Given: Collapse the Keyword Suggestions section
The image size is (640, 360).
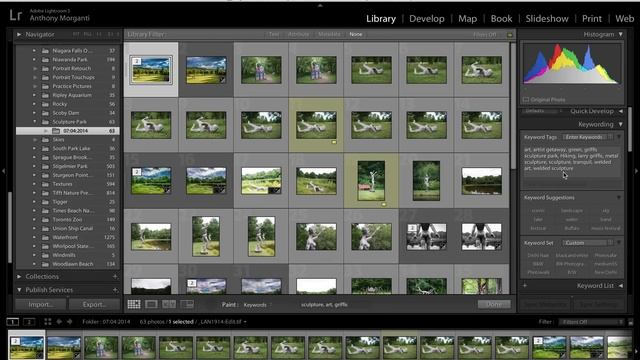Looking at the screenshot, I should [619, 198].
